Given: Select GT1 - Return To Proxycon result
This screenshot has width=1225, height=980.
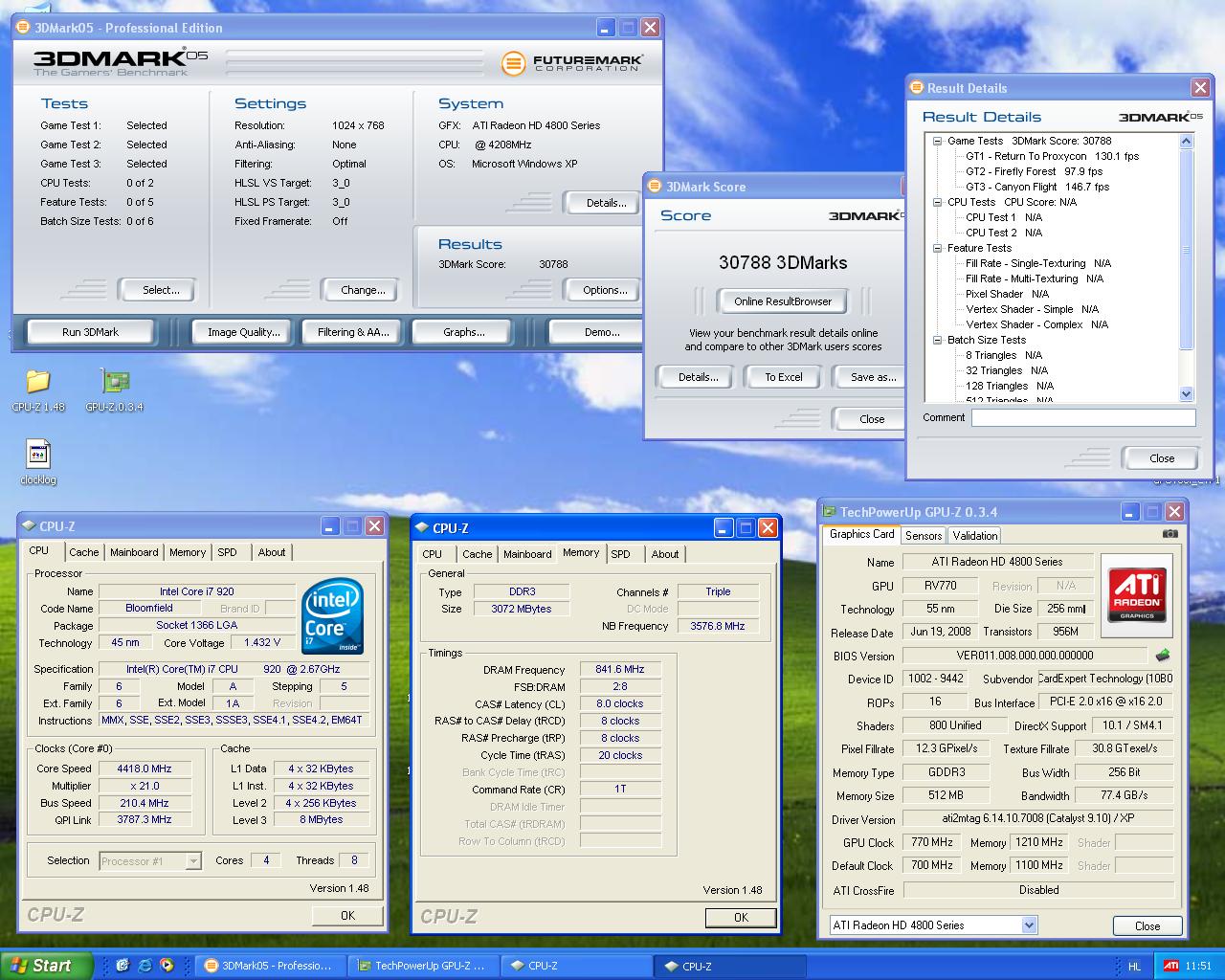Looking at the screenshot, I should pos(1052,156).
